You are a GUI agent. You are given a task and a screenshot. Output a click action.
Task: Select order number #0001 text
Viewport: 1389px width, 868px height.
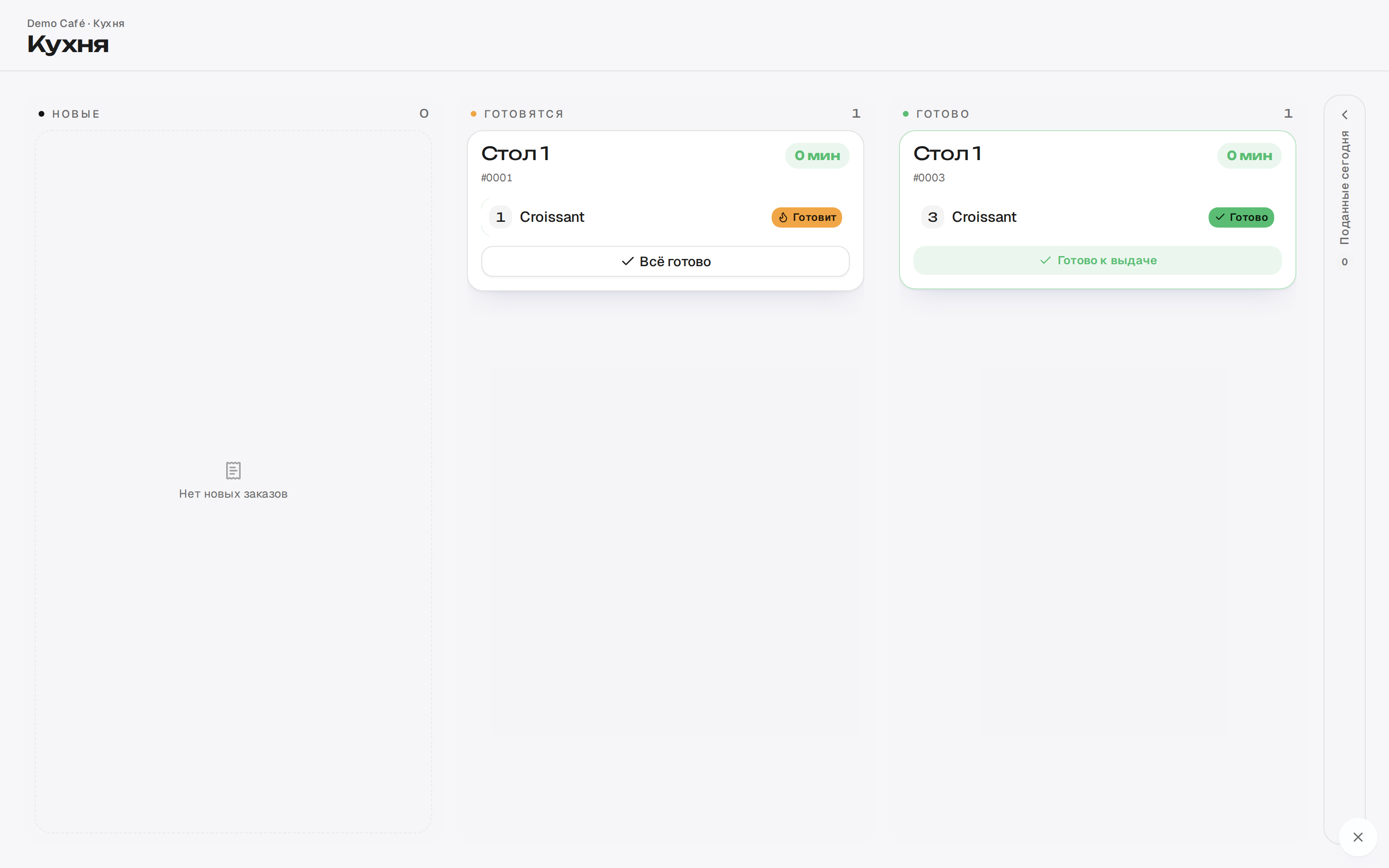click(496, 178)
